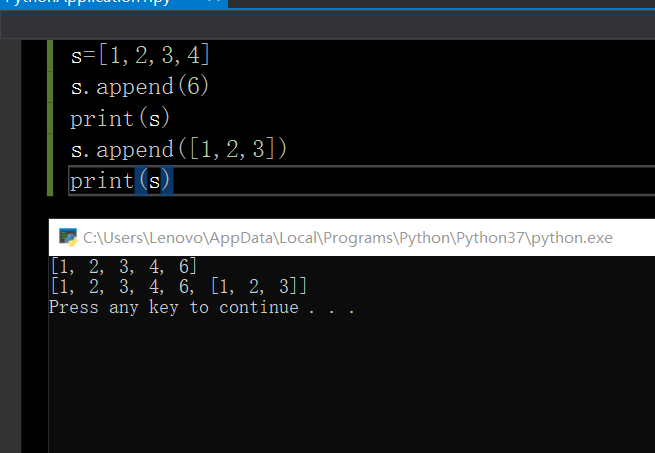This screenshot has width=655, height=453.
Task: Click the Python icon in console title bar
Action: (x=68, y=237)
